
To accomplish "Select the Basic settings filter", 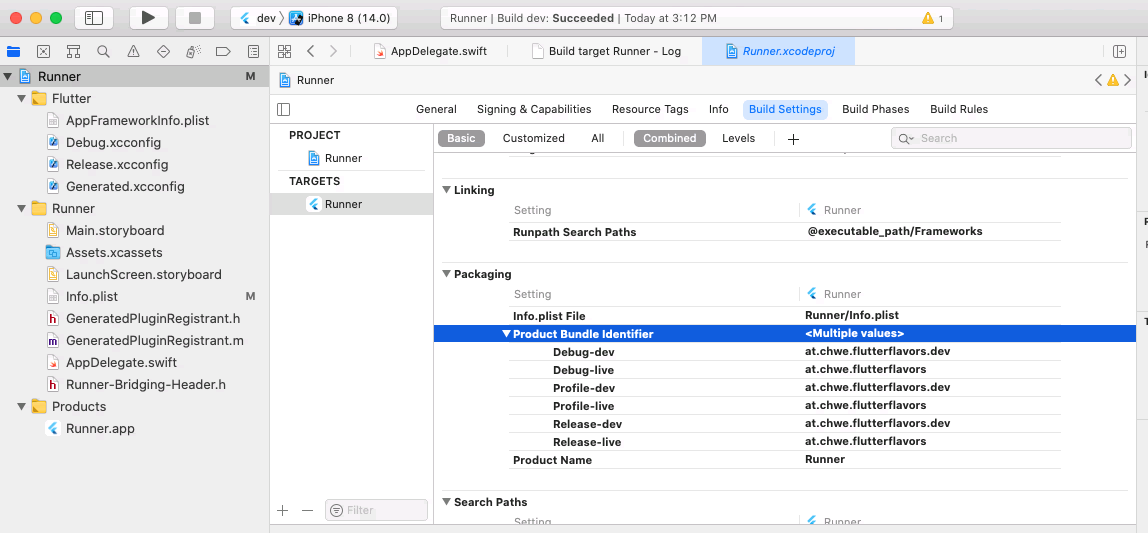I will 461,138.
